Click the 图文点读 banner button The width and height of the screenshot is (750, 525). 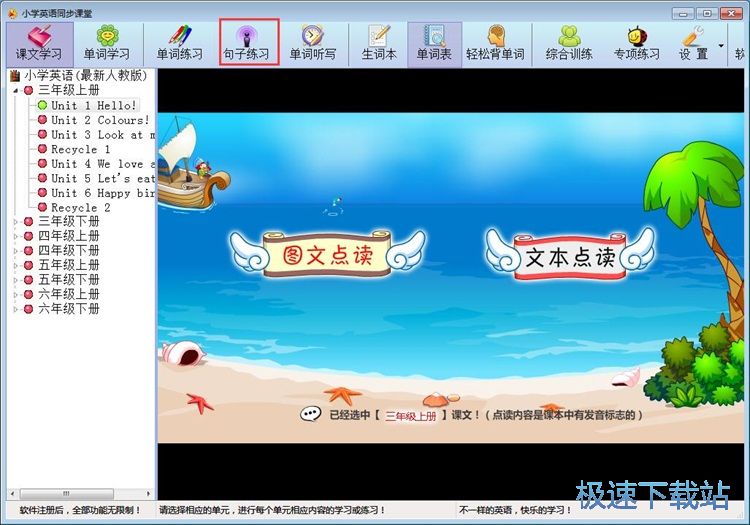click(327, 256)
